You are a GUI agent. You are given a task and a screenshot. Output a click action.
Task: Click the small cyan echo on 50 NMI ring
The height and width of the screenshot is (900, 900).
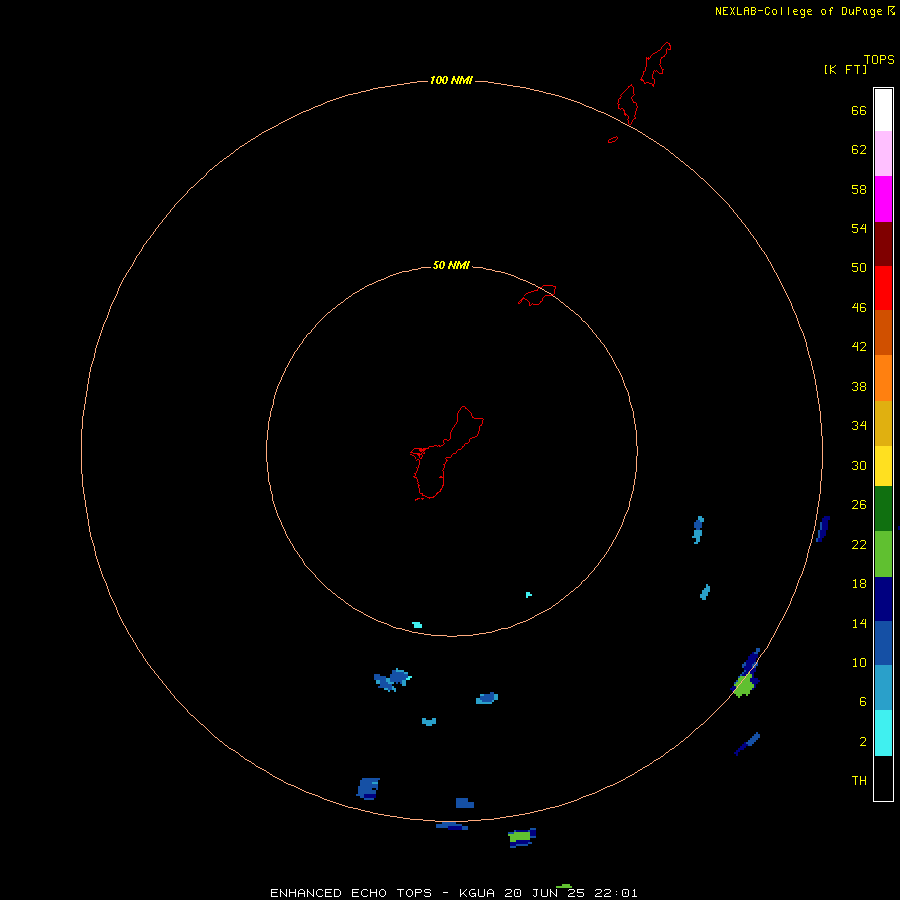(417, 624)
